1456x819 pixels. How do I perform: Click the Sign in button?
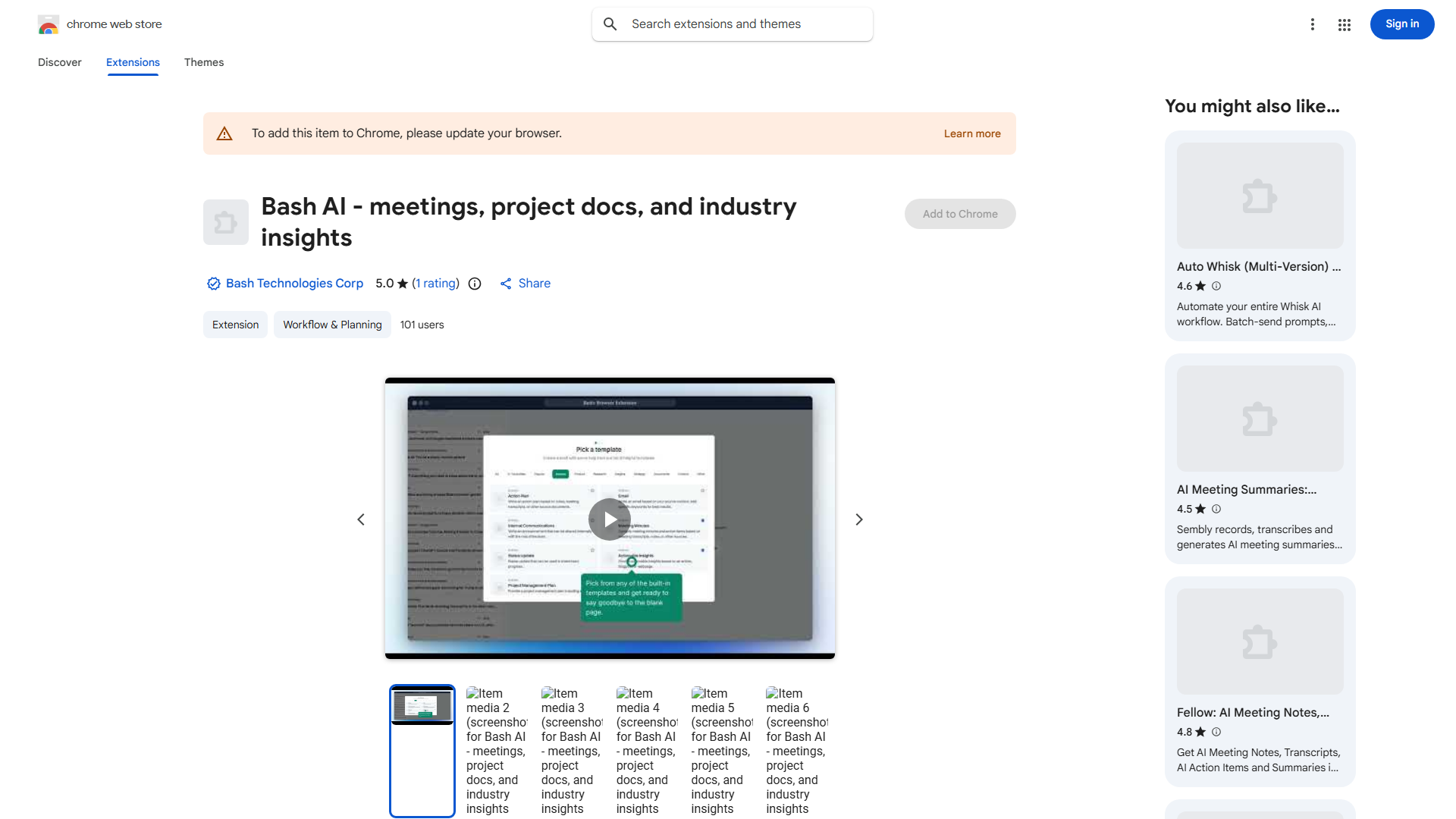pos(1401,24)
